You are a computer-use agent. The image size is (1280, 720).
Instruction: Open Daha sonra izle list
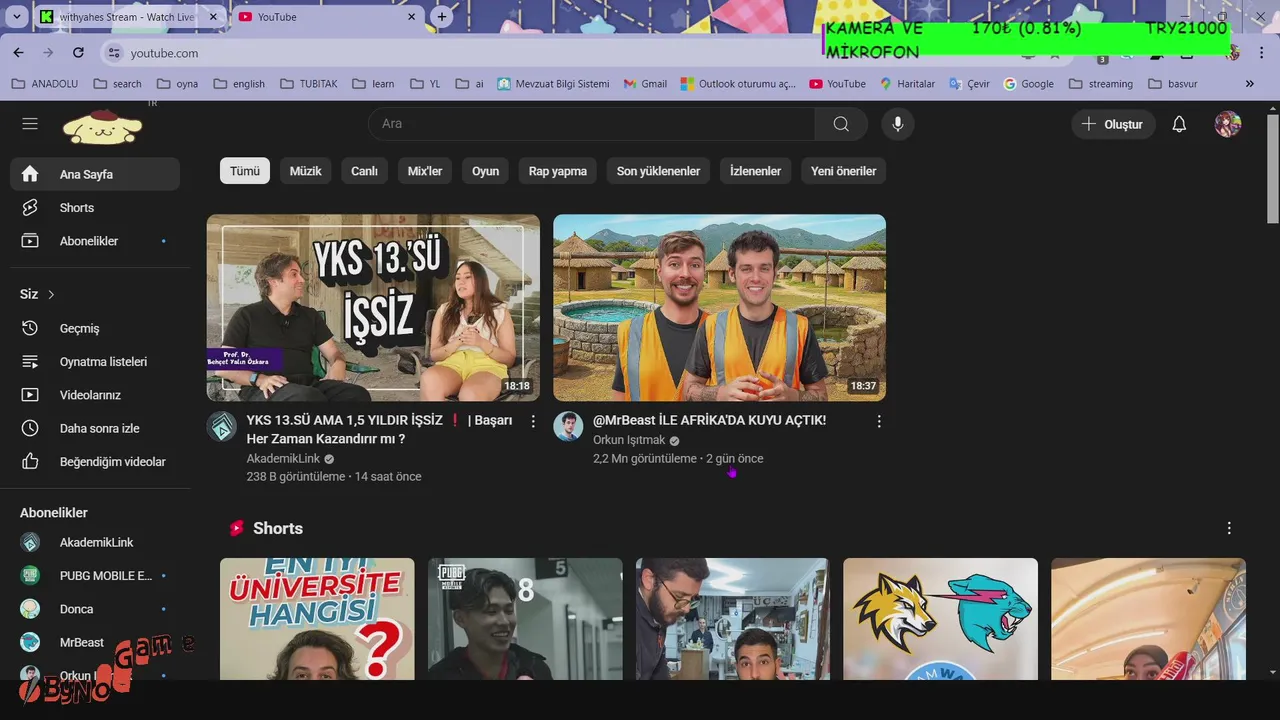pyautogui.click(x=95, y=428)
